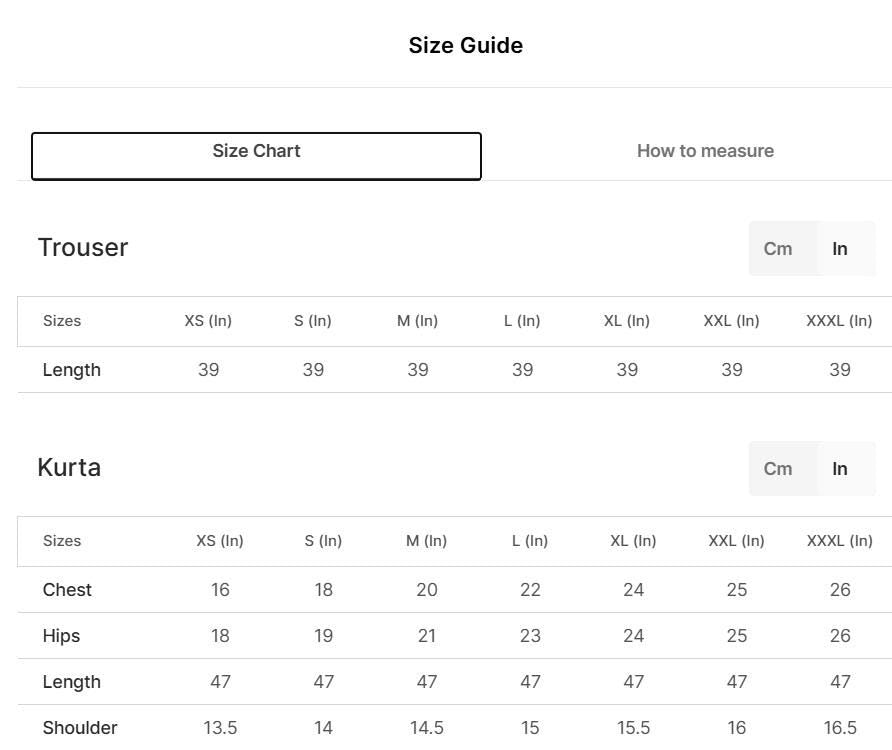
Task: Select XXXL (In) header in Trouser table
Action: pyautogui.click(x=839, y=321)
